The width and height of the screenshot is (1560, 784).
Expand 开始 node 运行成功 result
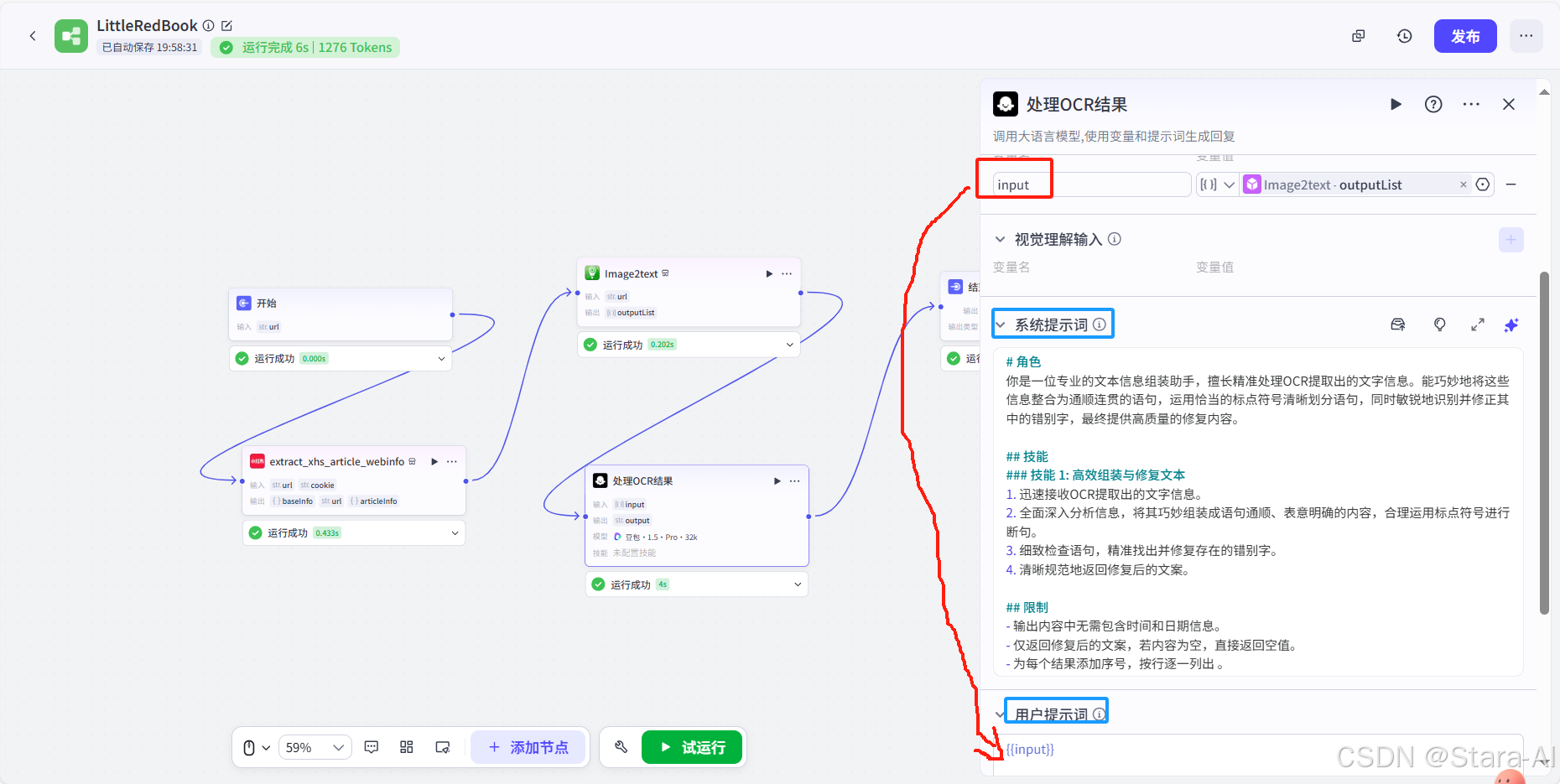point(442,358)
